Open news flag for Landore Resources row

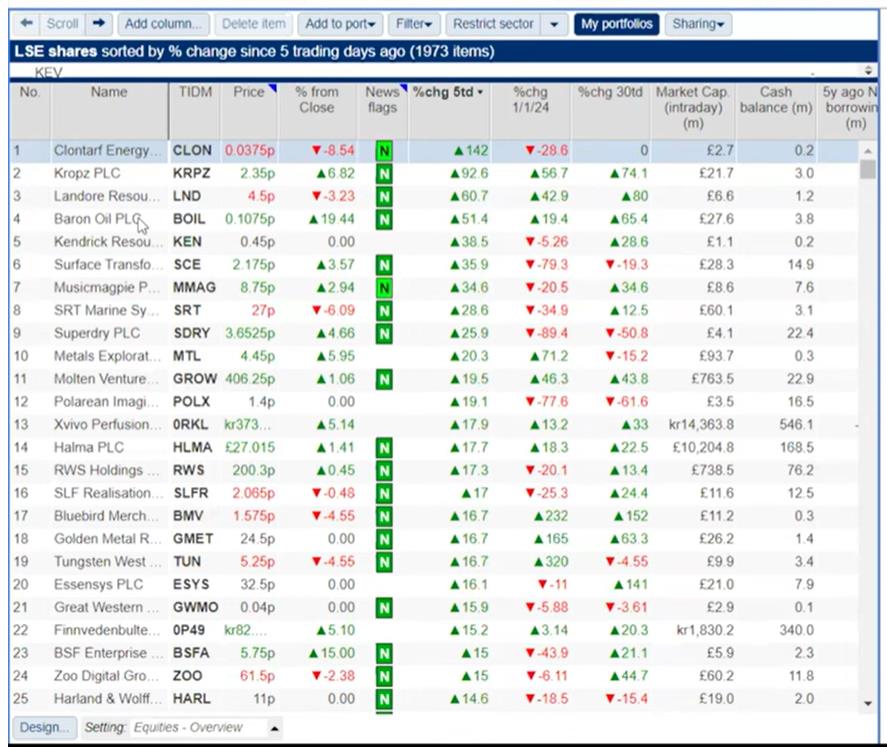[384, 197]
